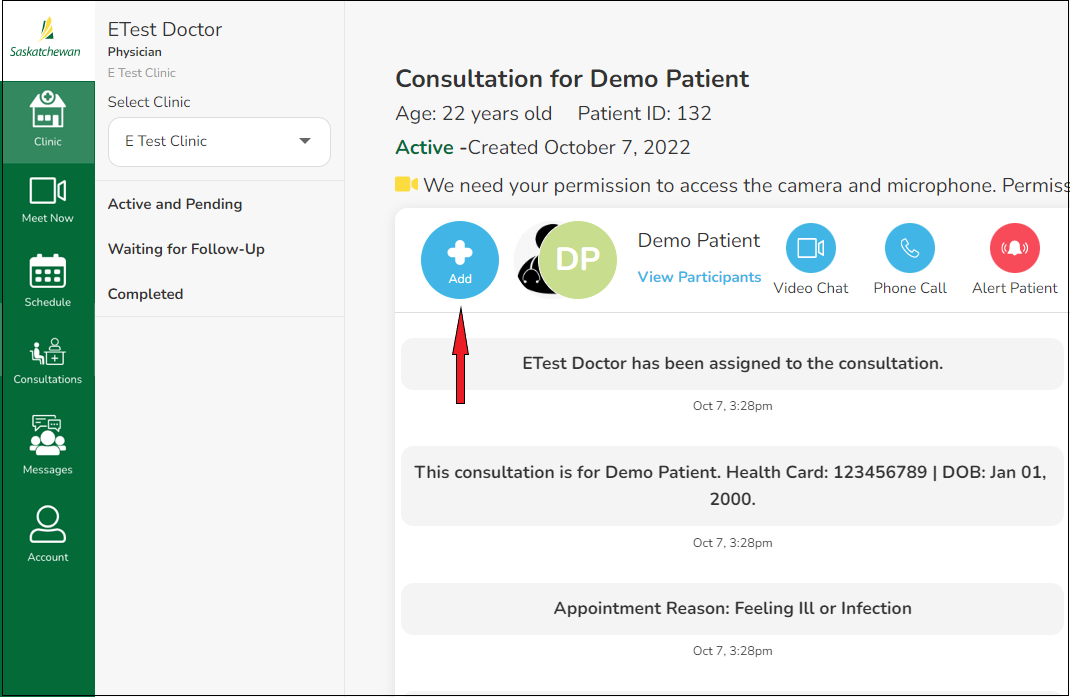
Task: Click the Saskatchewan logo
Action: click(45, 40)
